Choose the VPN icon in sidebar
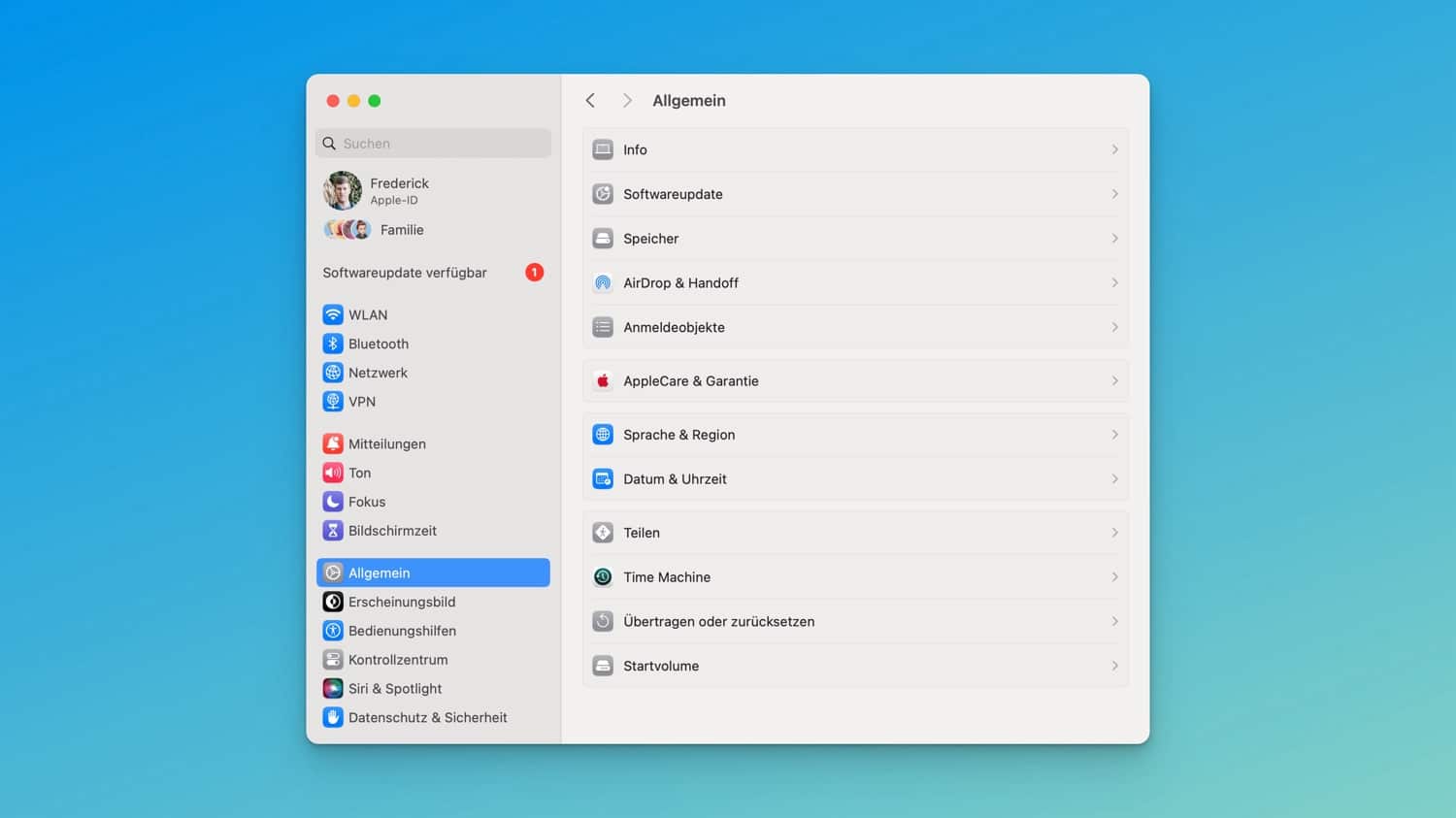 click(333, 401)
